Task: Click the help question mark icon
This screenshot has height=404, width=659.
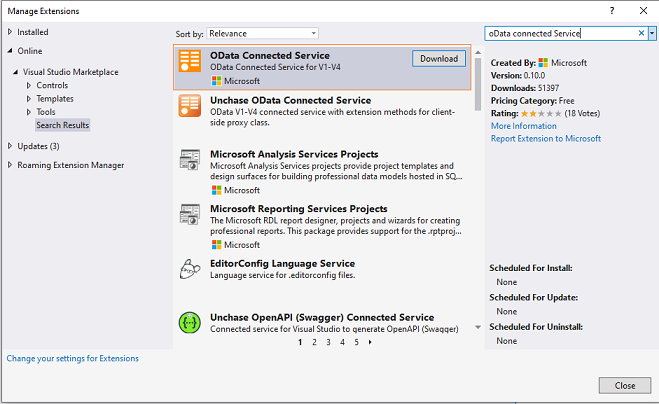Action: (x=612, y=10)
